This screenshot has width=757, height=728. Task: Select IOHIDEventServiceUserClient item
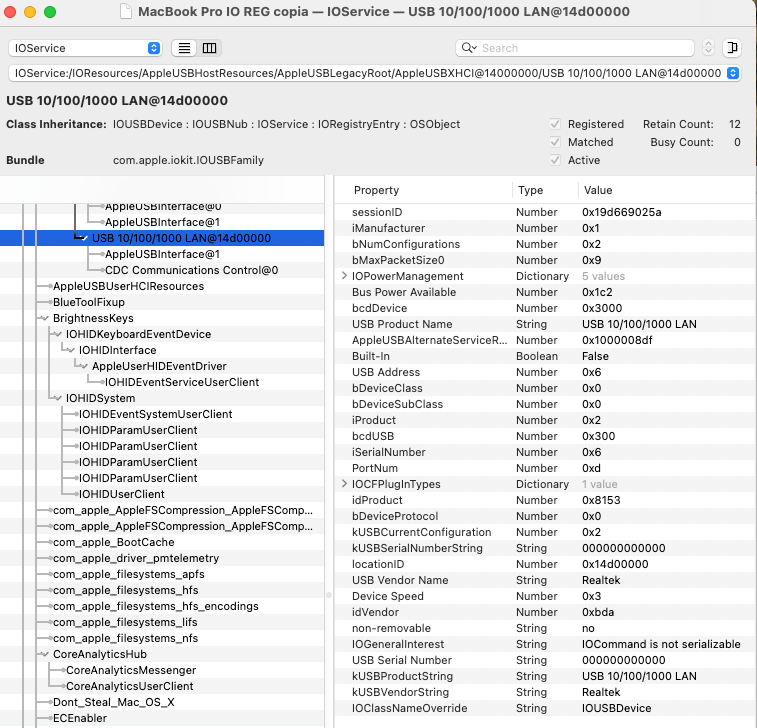pos(182,382)
